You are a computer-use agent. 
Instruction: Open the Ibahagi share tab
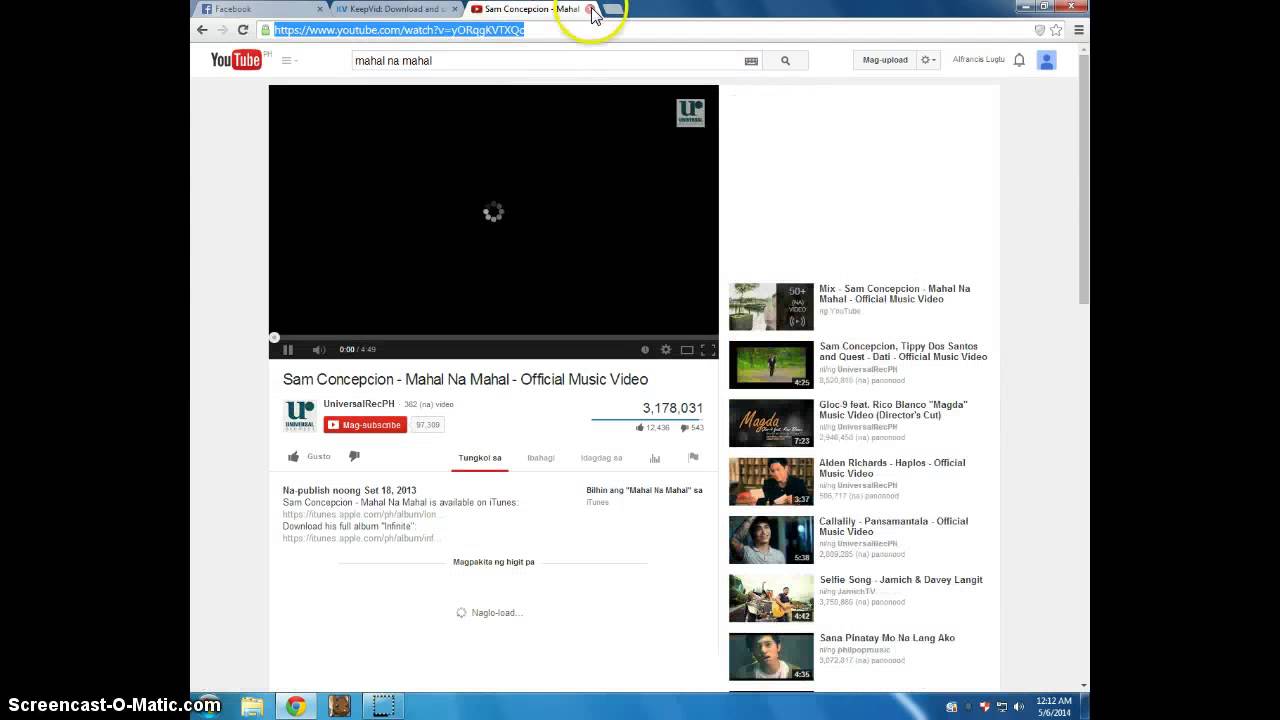pyautogui.click(x=541, y=458)
